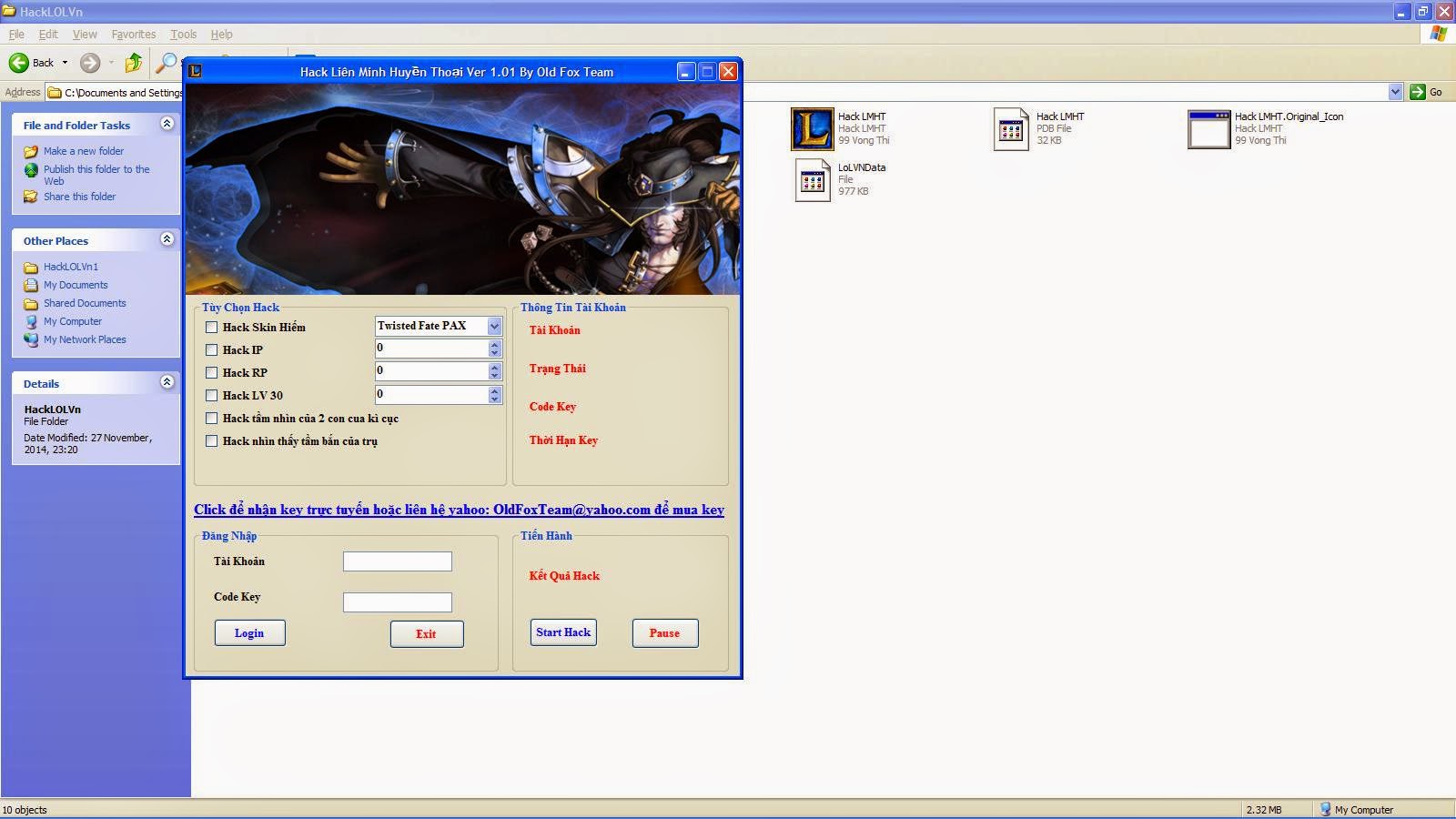Open the Tools menu
Viewport: 1456px width, 819px height.
tap(183, 34)
